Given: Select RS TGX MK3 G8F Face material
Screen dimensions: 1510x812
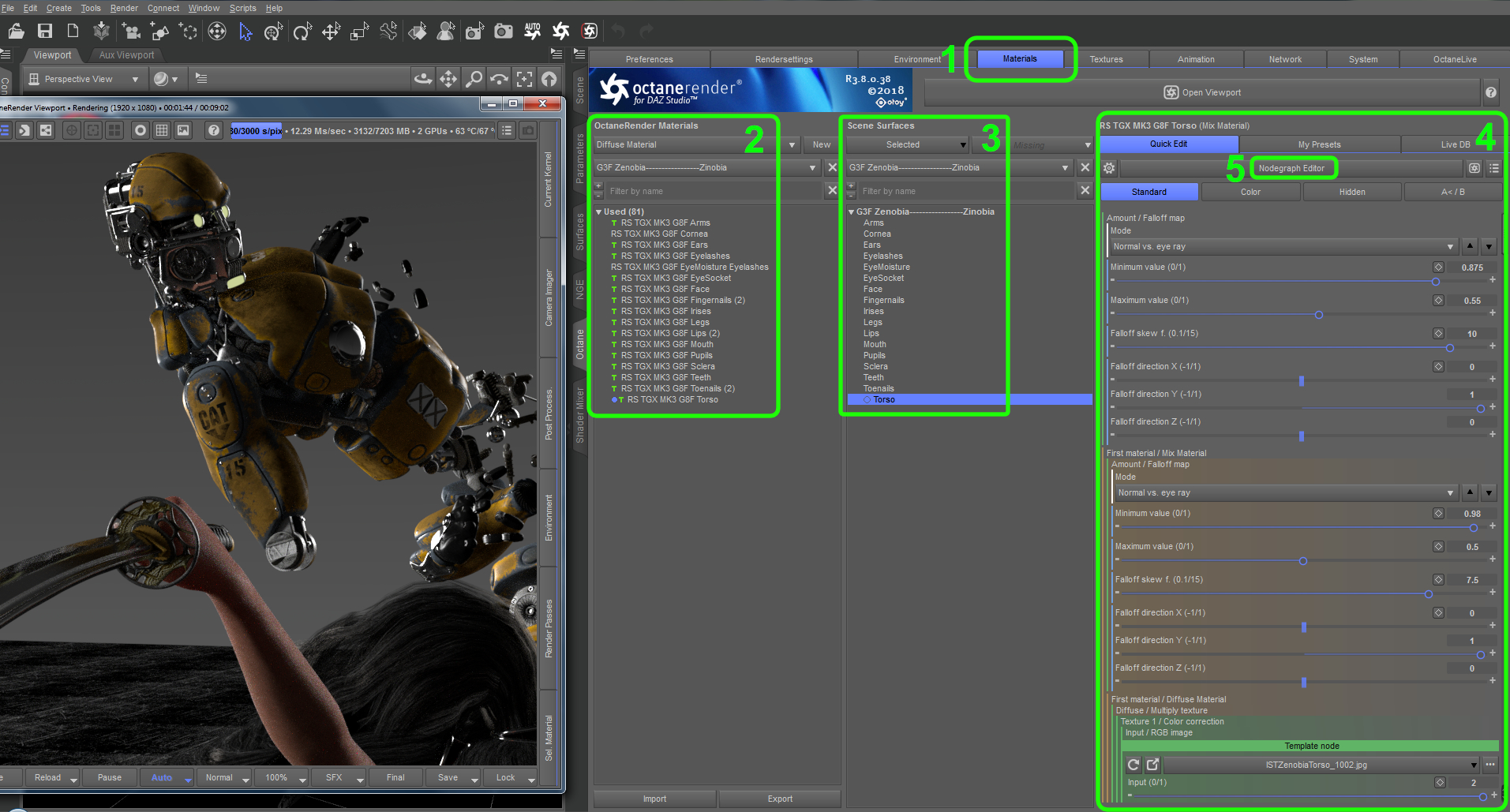Looking at the screenshot, I should point(665,290).
